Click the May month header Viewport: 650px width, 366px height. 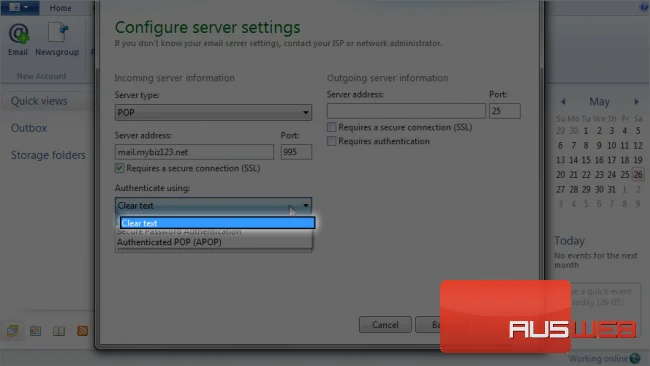click(599, 102)
